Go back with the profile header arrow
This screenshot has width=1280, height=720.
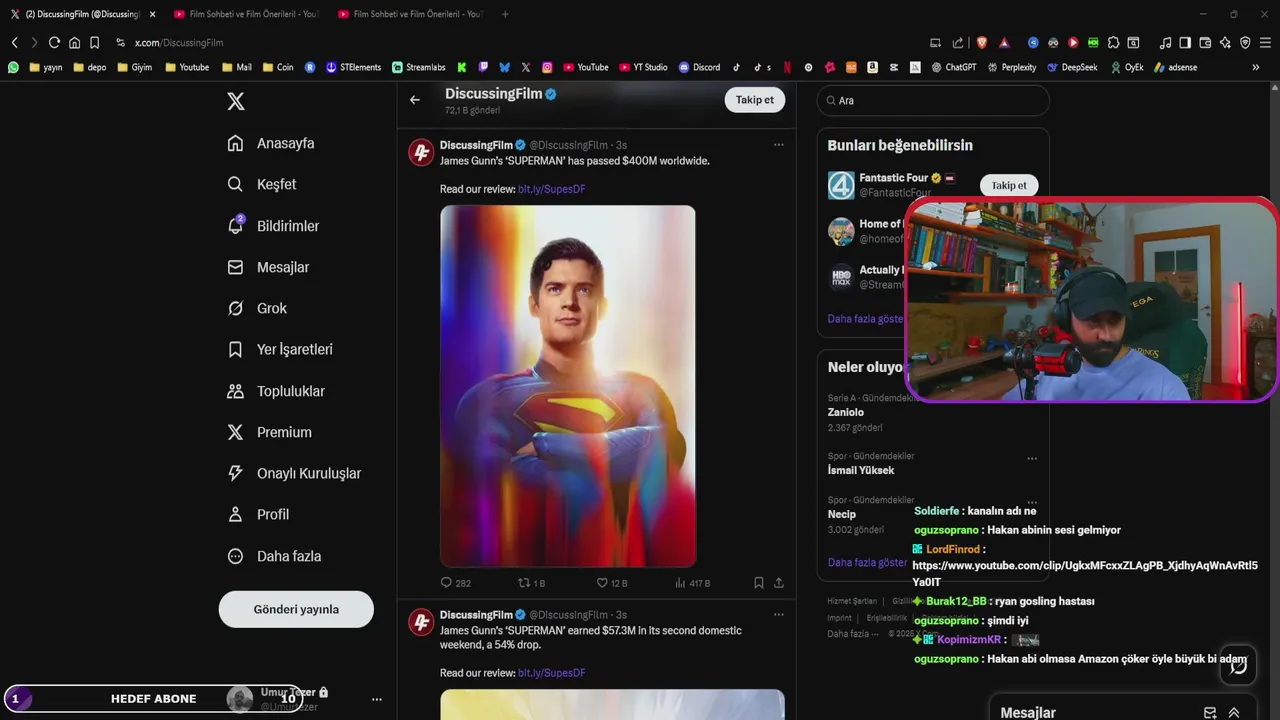pyautogui.click(x=415, y=100)
